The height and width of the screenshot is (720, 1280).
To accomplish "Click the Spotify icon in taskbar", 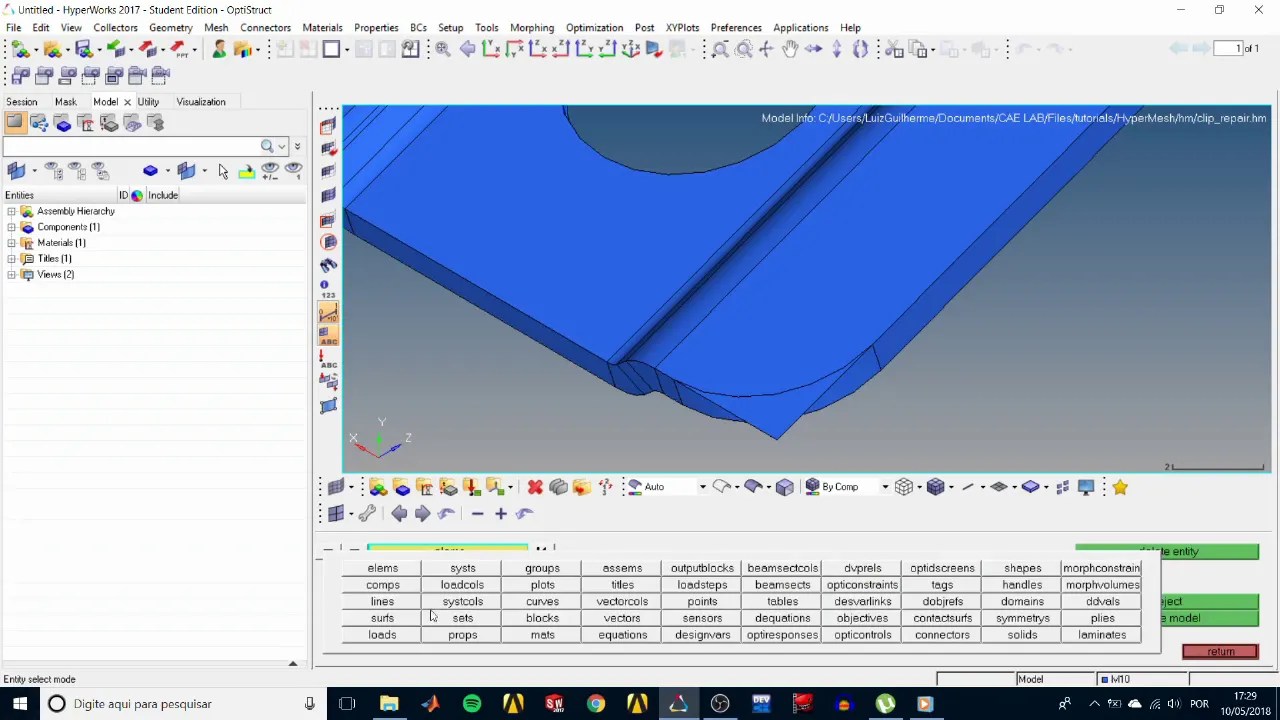I will pos(472,704).
